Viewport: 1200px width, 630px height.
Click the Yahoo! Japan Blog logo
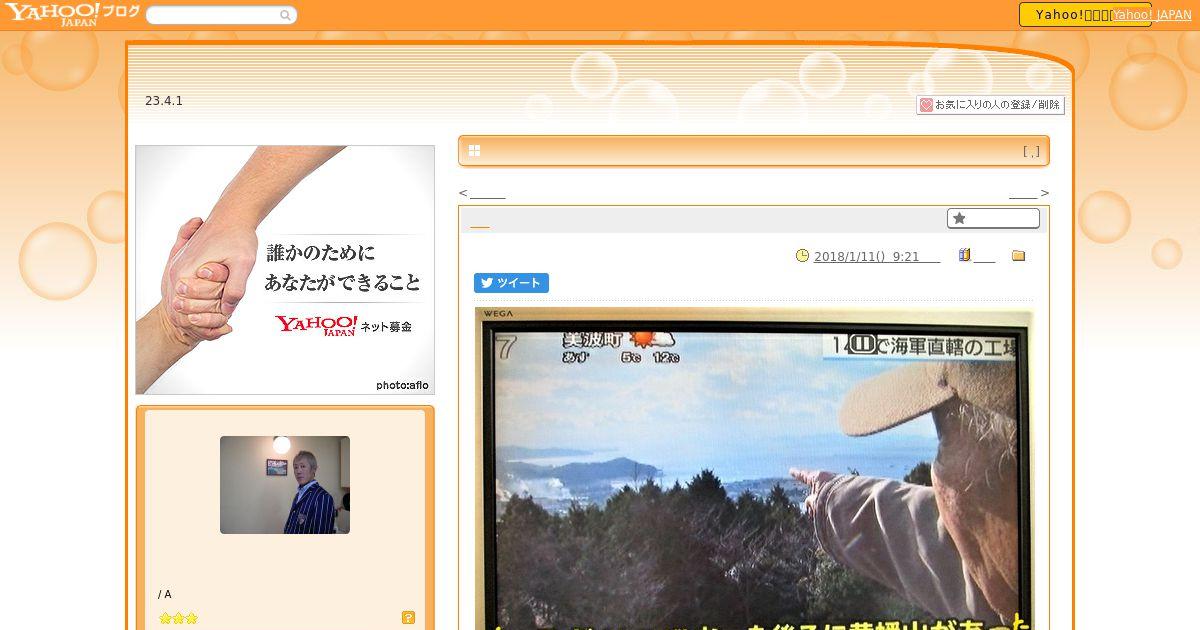[x=71, y=14]
